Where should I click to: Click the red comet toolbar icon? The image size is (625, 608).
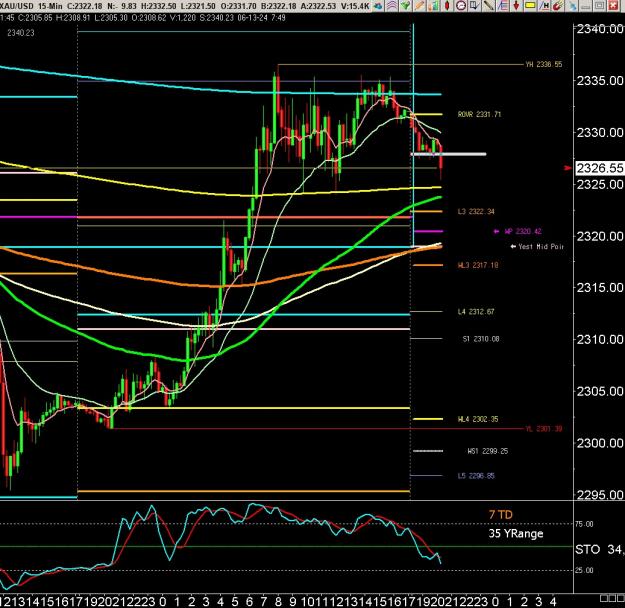558,6
